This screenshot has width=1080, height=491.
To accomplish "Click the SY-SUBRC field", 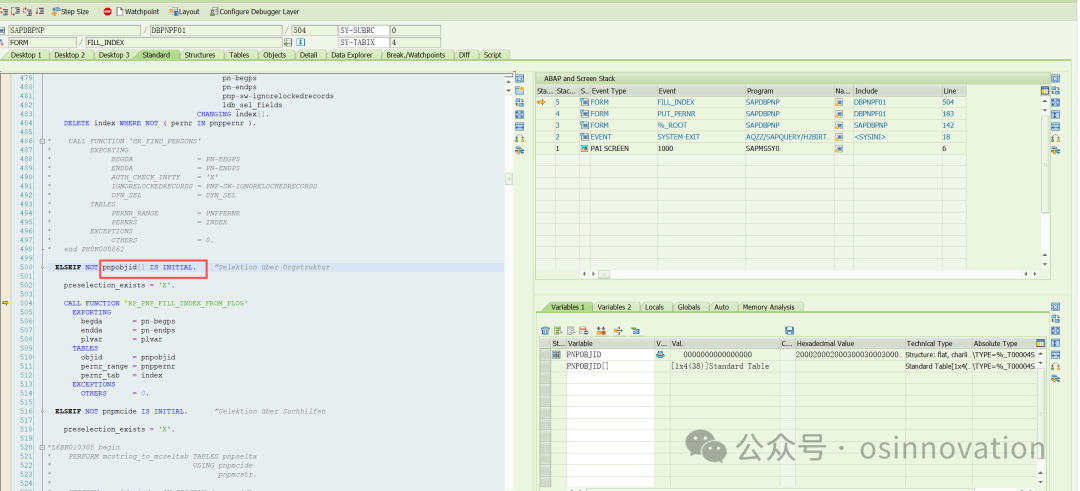I will point(364,30).
